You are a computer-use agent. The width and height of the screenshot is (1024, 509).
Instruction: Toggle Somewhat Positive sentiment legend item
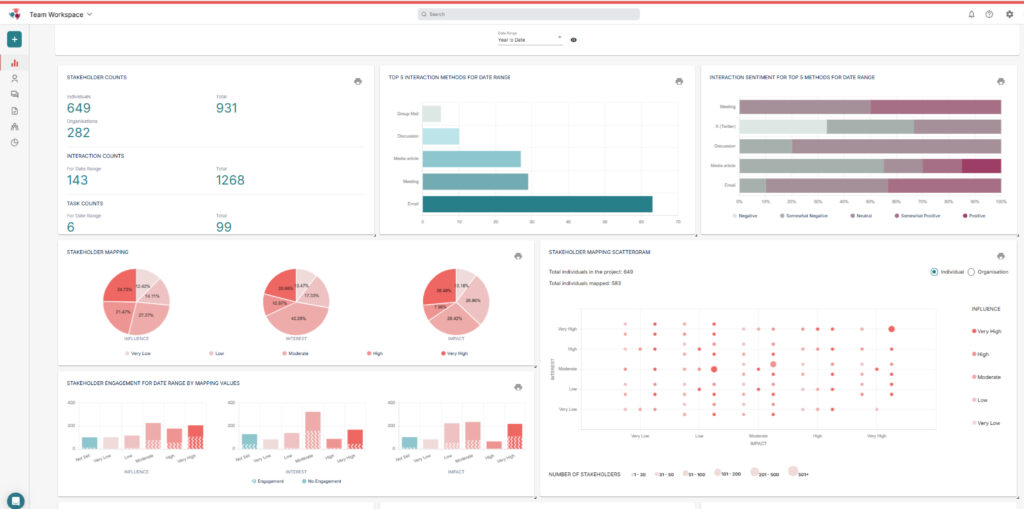pyautogui.click(x=918, y=216)
